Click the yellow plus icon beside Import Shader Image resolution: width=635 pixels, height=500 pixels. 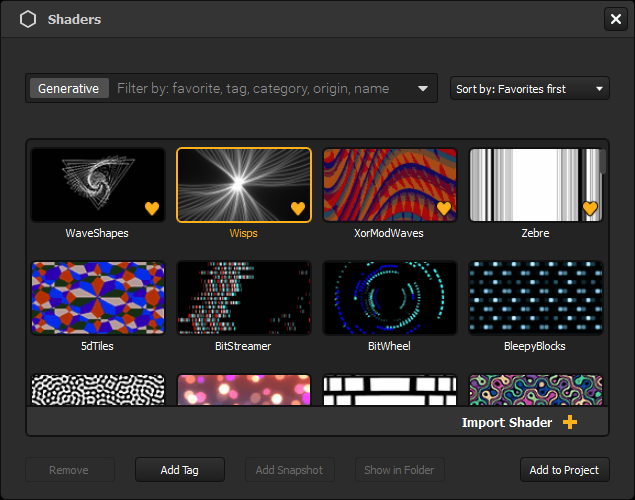(570, 422)
